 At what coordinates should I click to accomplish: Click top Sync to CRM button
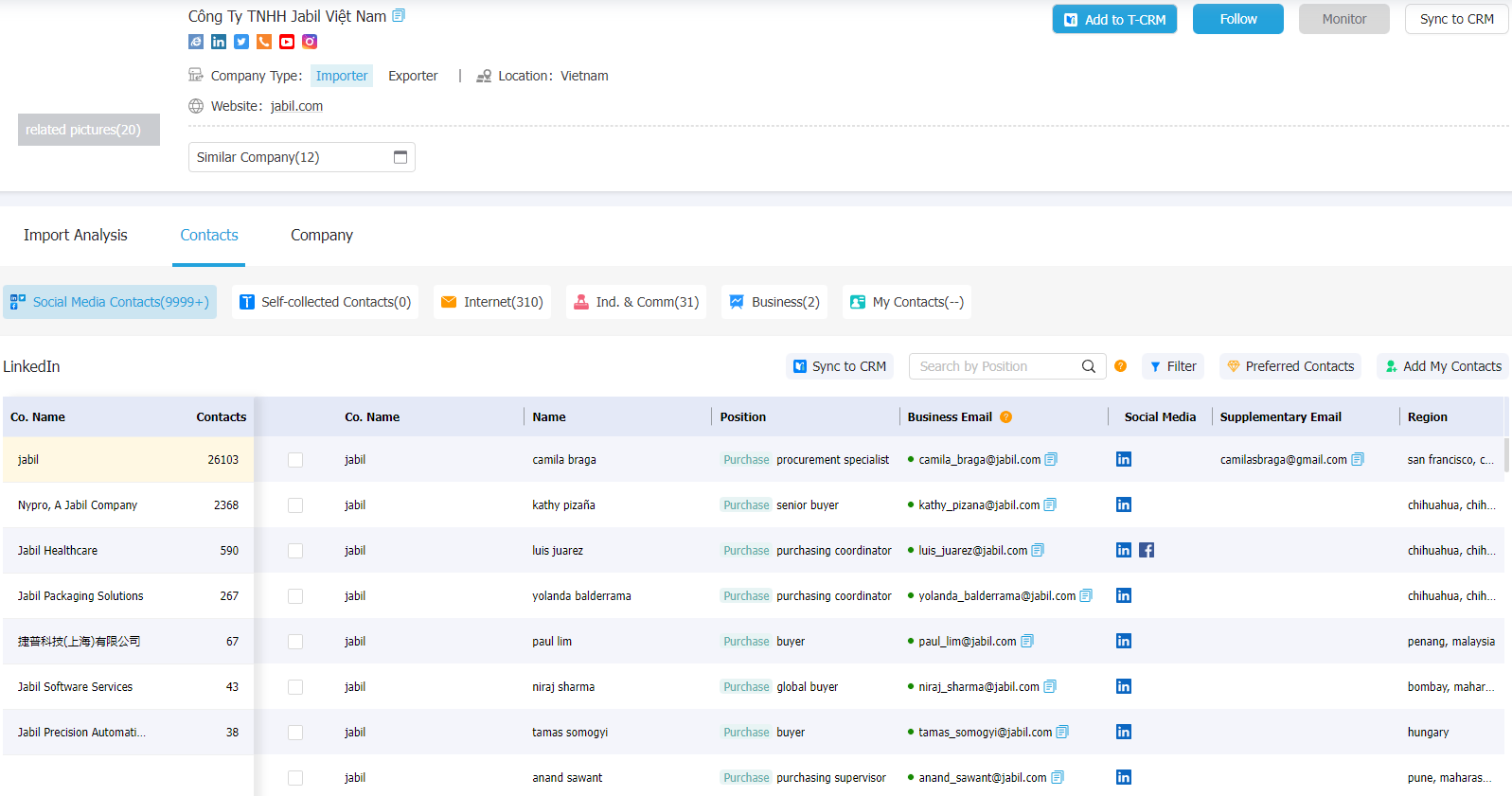(x=1456, y=19)
